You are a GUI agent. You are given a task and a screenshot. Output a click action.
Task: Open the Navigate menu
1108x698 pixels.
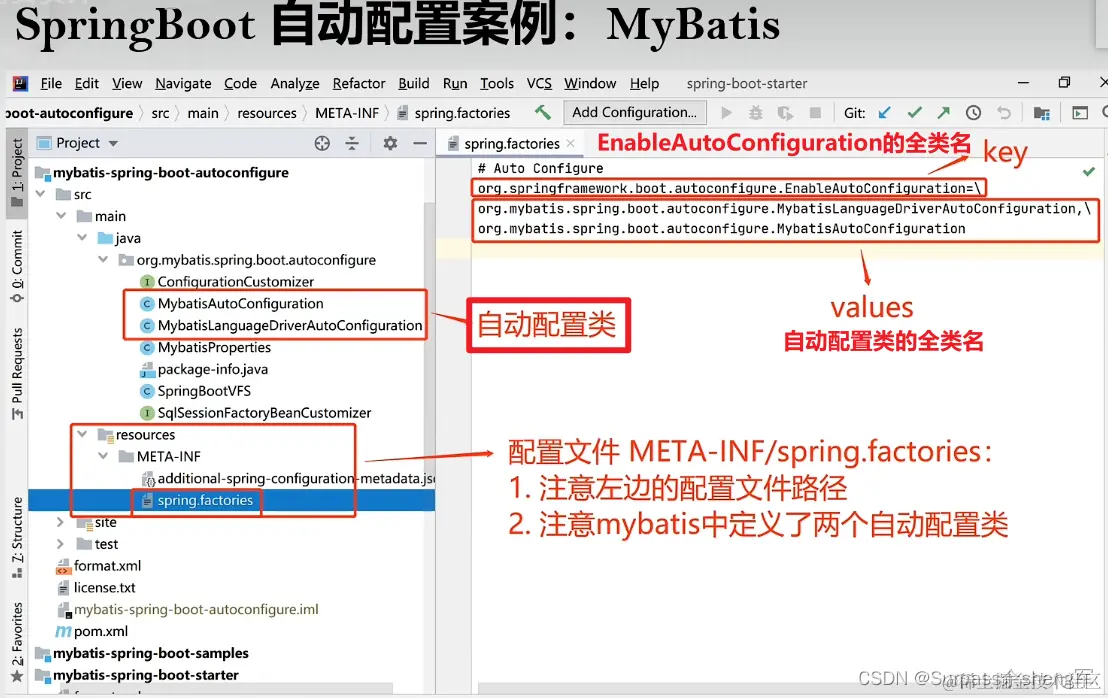pos(183,83)
